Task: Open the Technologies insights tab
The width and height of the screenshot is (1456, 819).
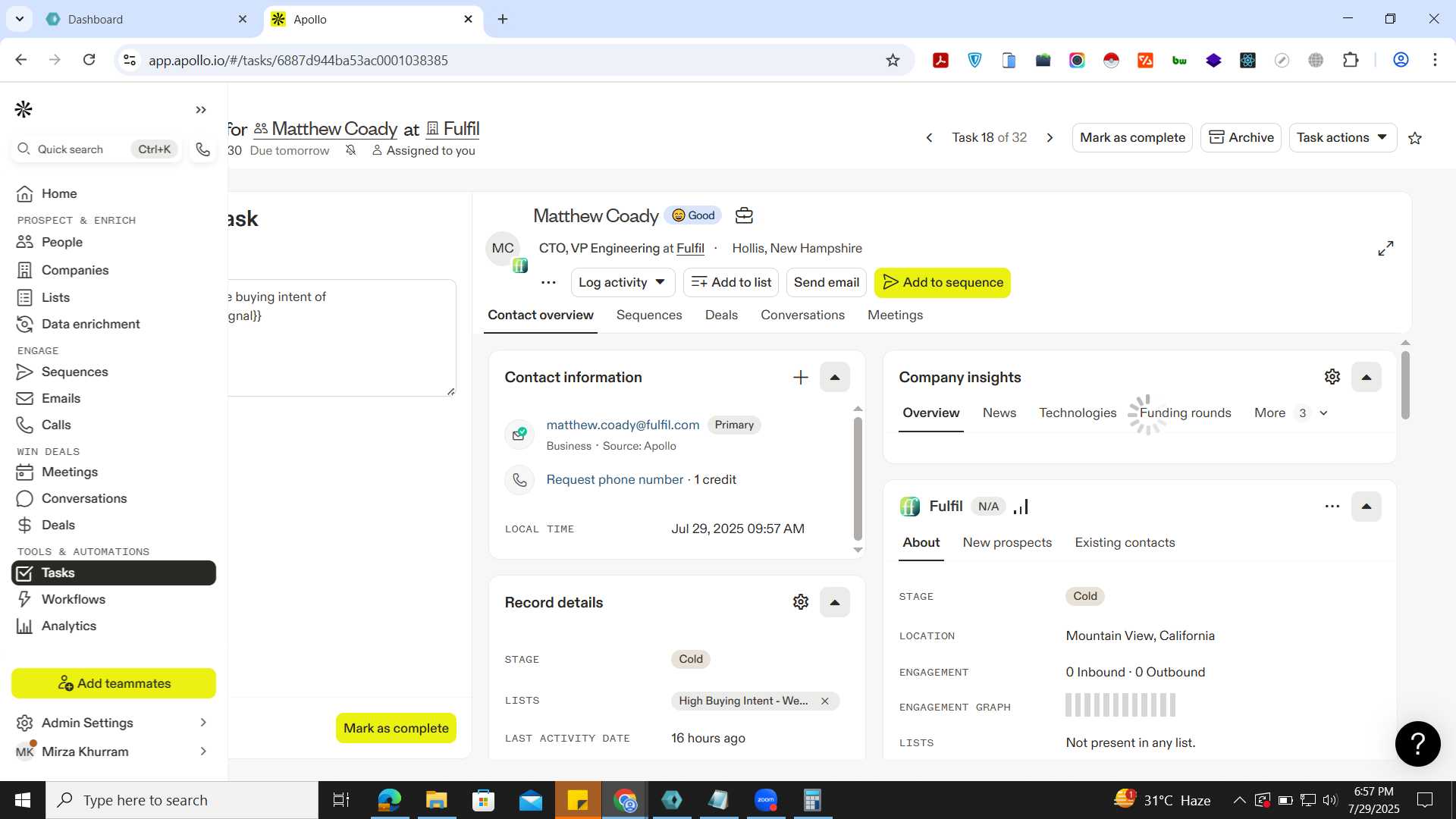Action: 1078,413
